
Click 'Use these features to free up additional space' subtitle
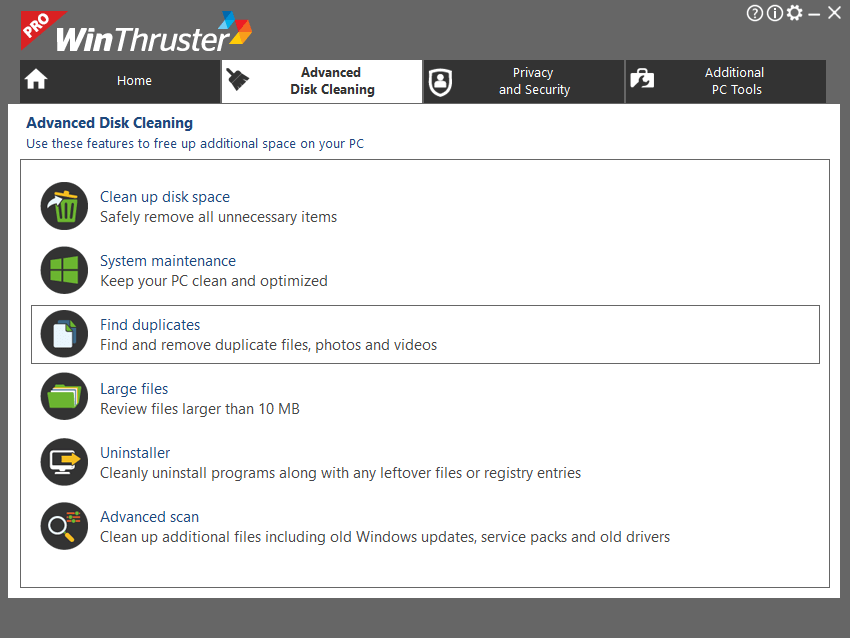click(x=195, y=144)
